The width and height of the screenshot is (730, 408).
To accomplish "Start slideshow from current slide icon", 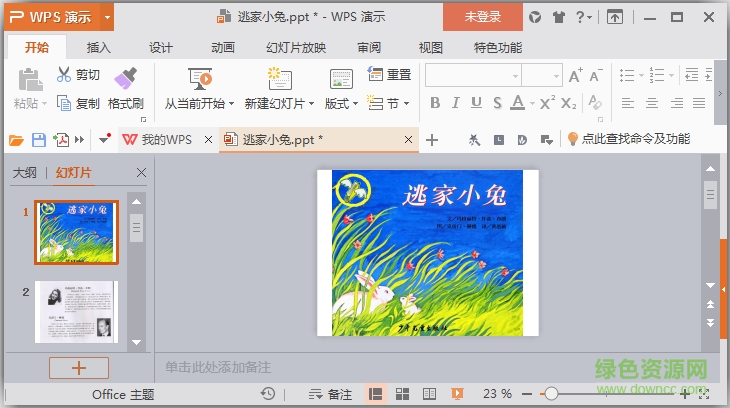I will [200, 79].
